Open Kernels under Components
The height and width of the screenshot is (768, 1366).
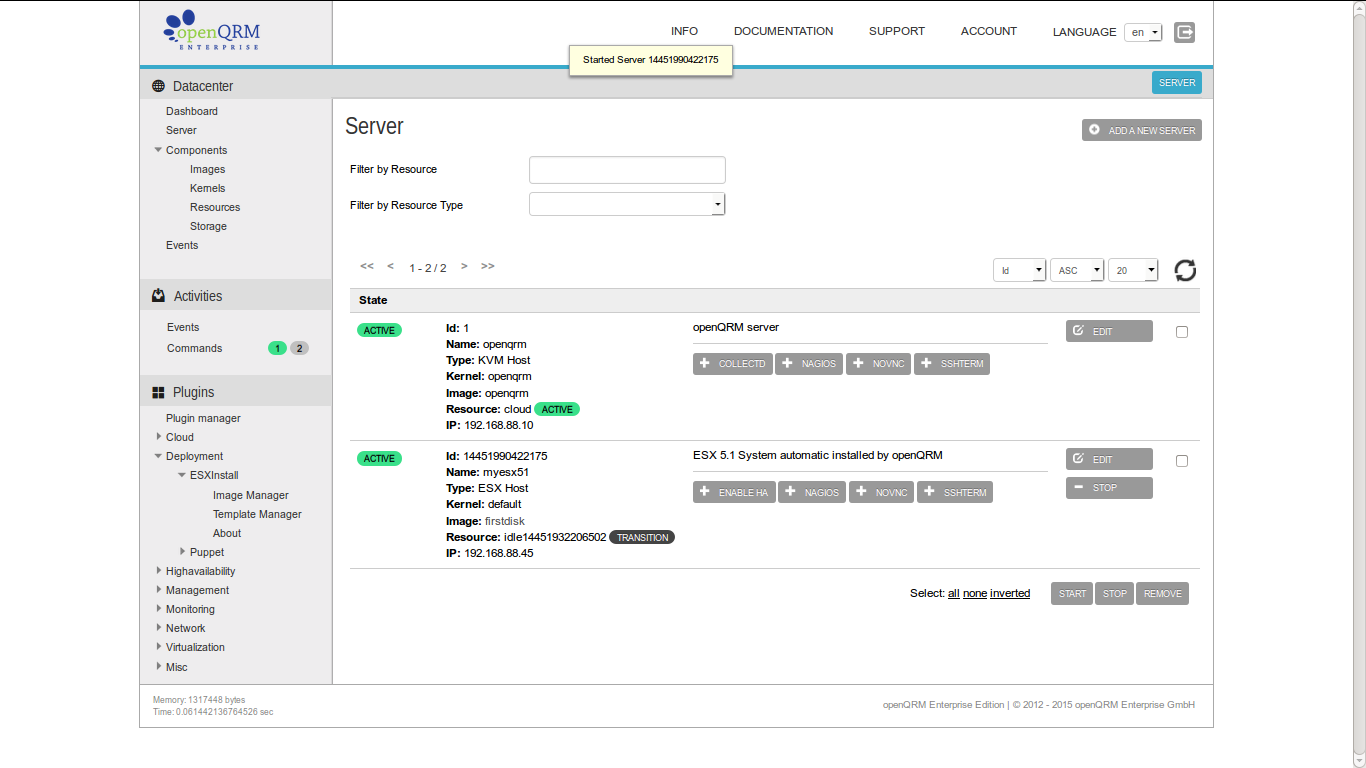coord(208,188)
